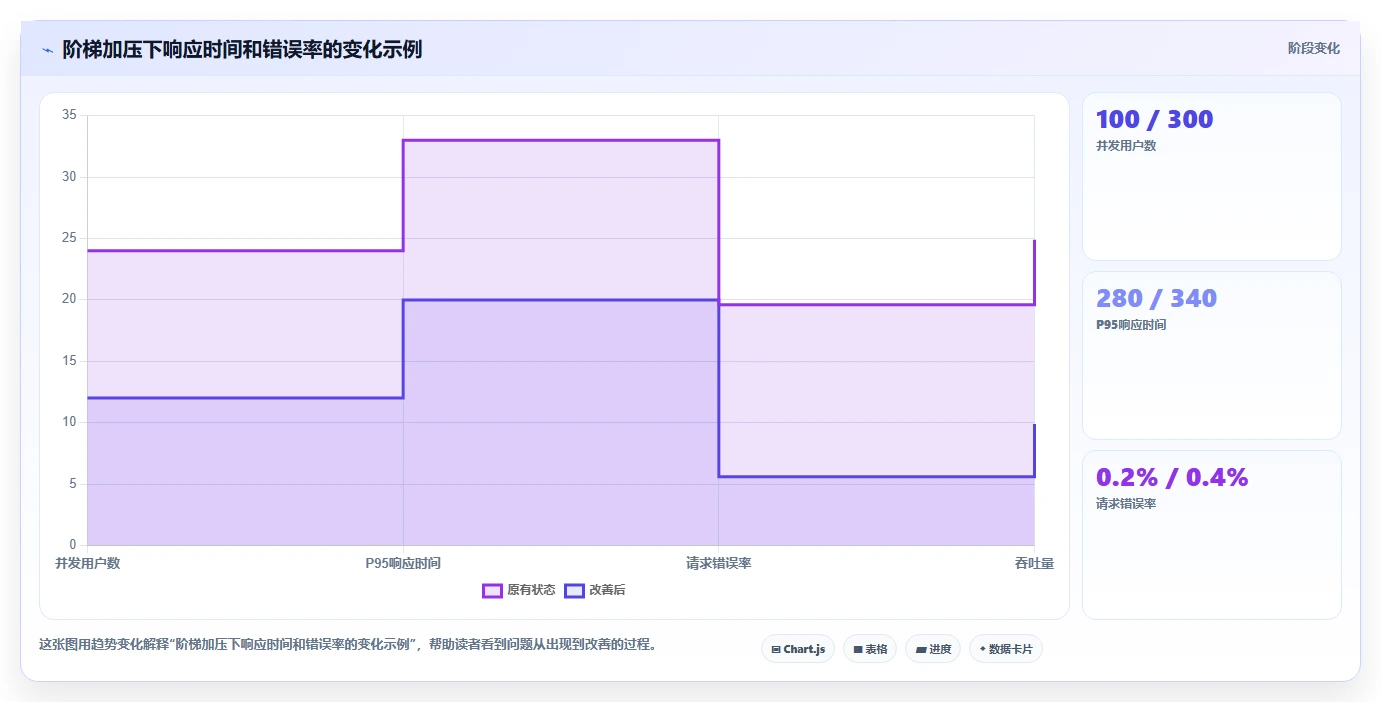The height and width of the screenshot is (702, 1381).
Task: Open the 280 / 340 P95响应时间 card
Action: coord(1212,355)
